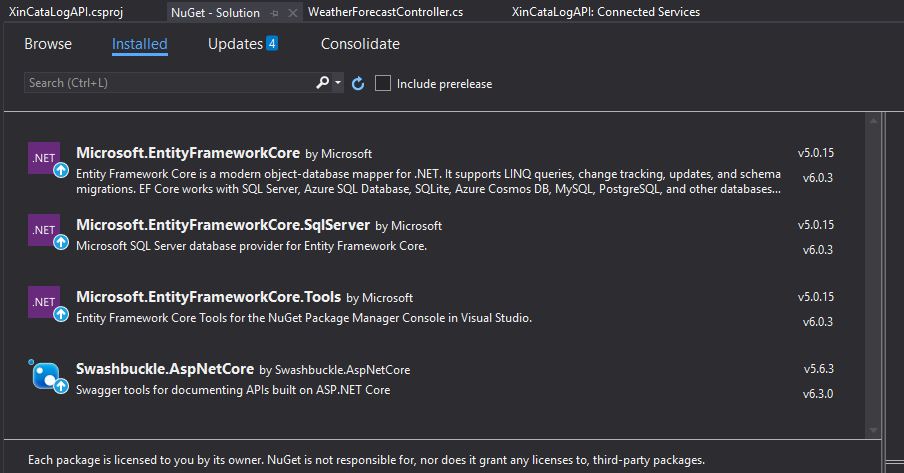The height and width of the screenshot is (473, 904).
Task: Pin the NuGet - Solution tab
Action: (275, 13)
